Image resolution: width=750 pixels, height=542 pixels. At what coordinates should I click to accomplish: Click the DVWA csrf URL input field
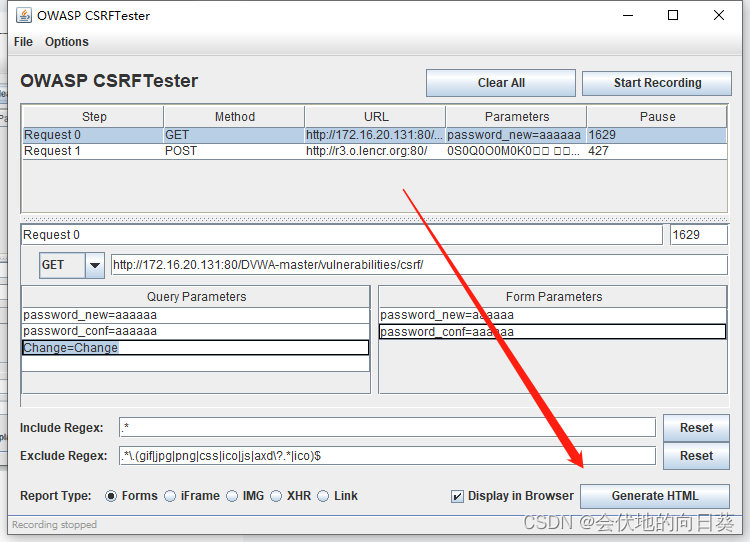419,265
